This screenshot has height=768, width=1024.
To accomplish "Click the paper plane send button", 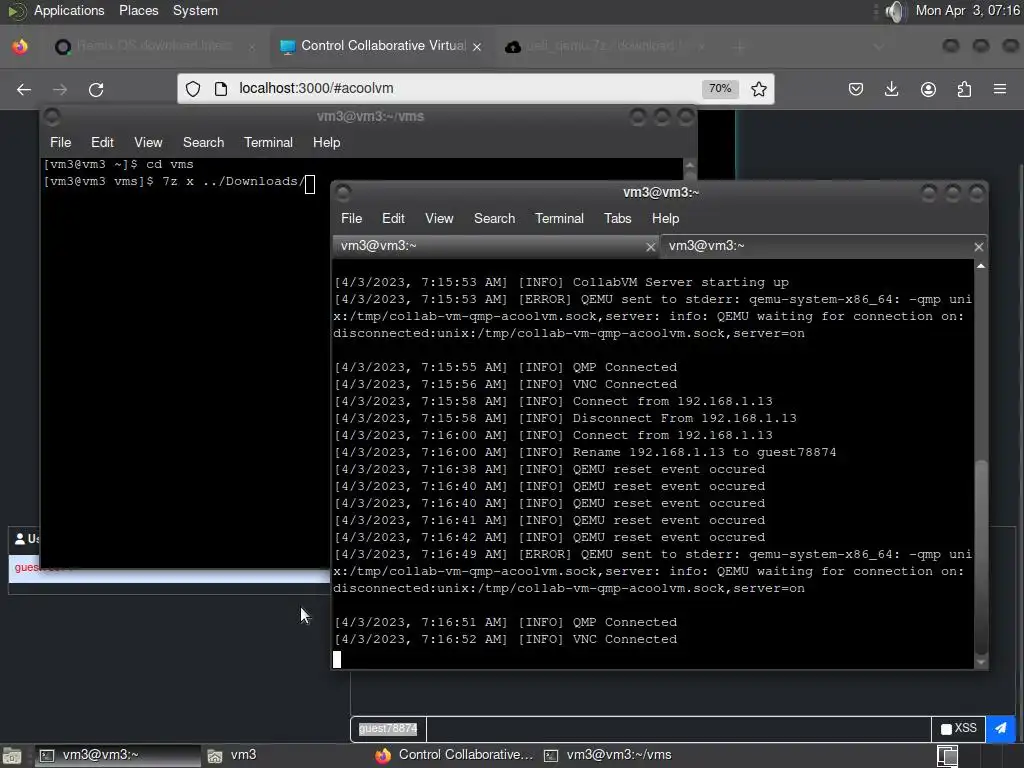I will pyautogui.click(x=1000, y=728).
